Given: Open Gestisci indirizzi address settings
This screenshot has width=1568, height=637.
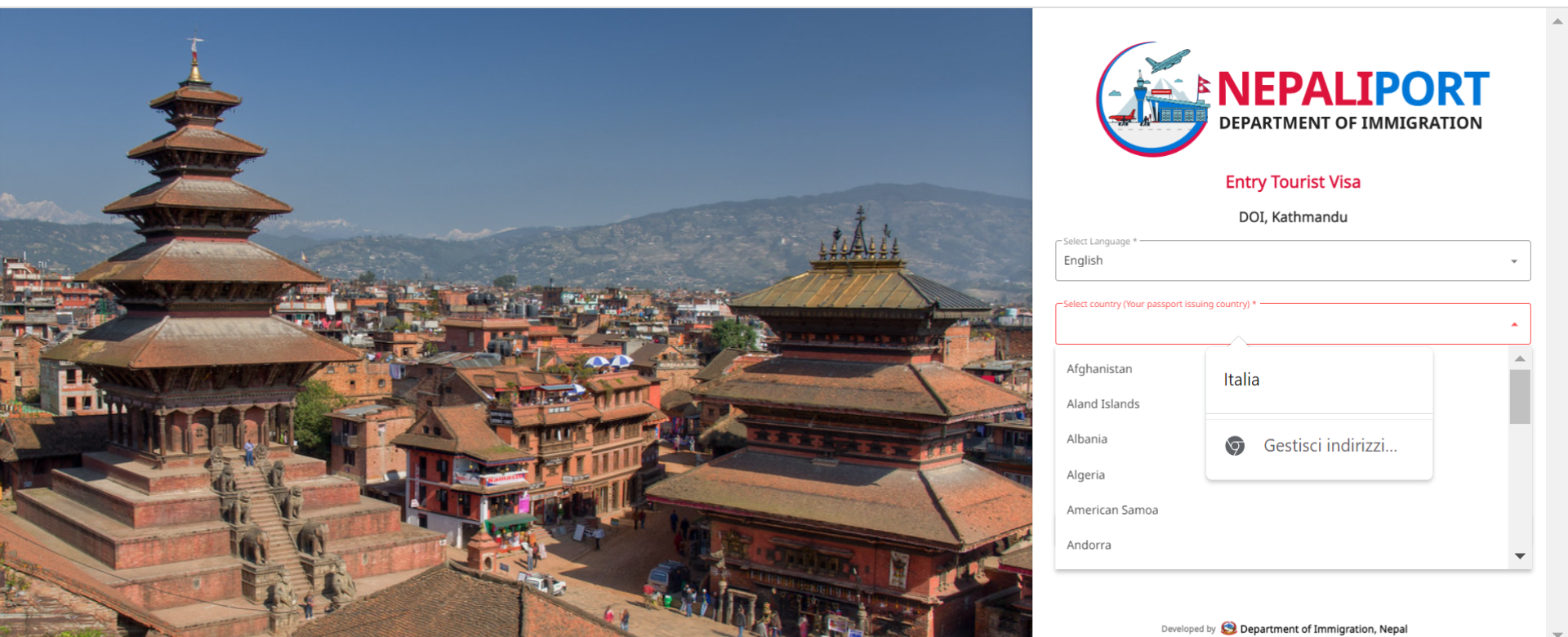Looking at the screenshot, I should [1319, 446].
